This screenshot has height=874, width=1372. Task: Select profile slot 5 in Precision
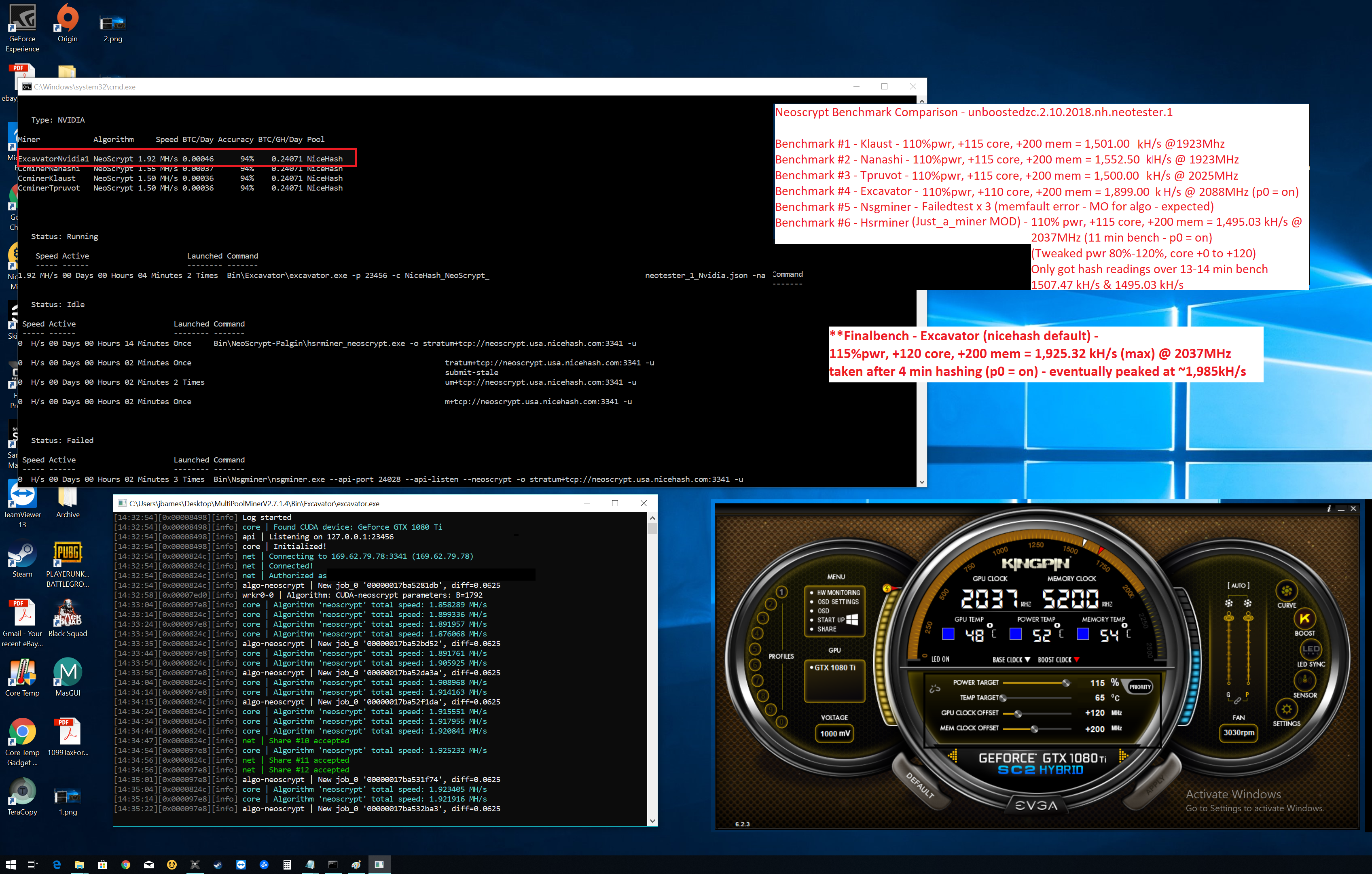coord(756,649)
